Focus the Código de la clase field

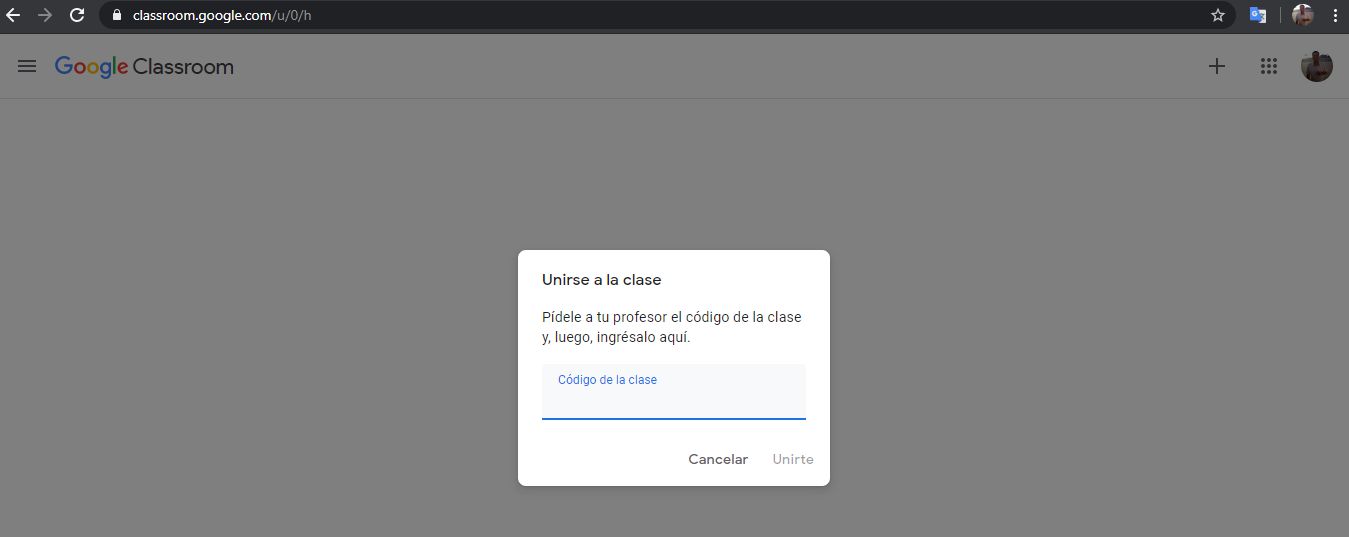point(673,400)
